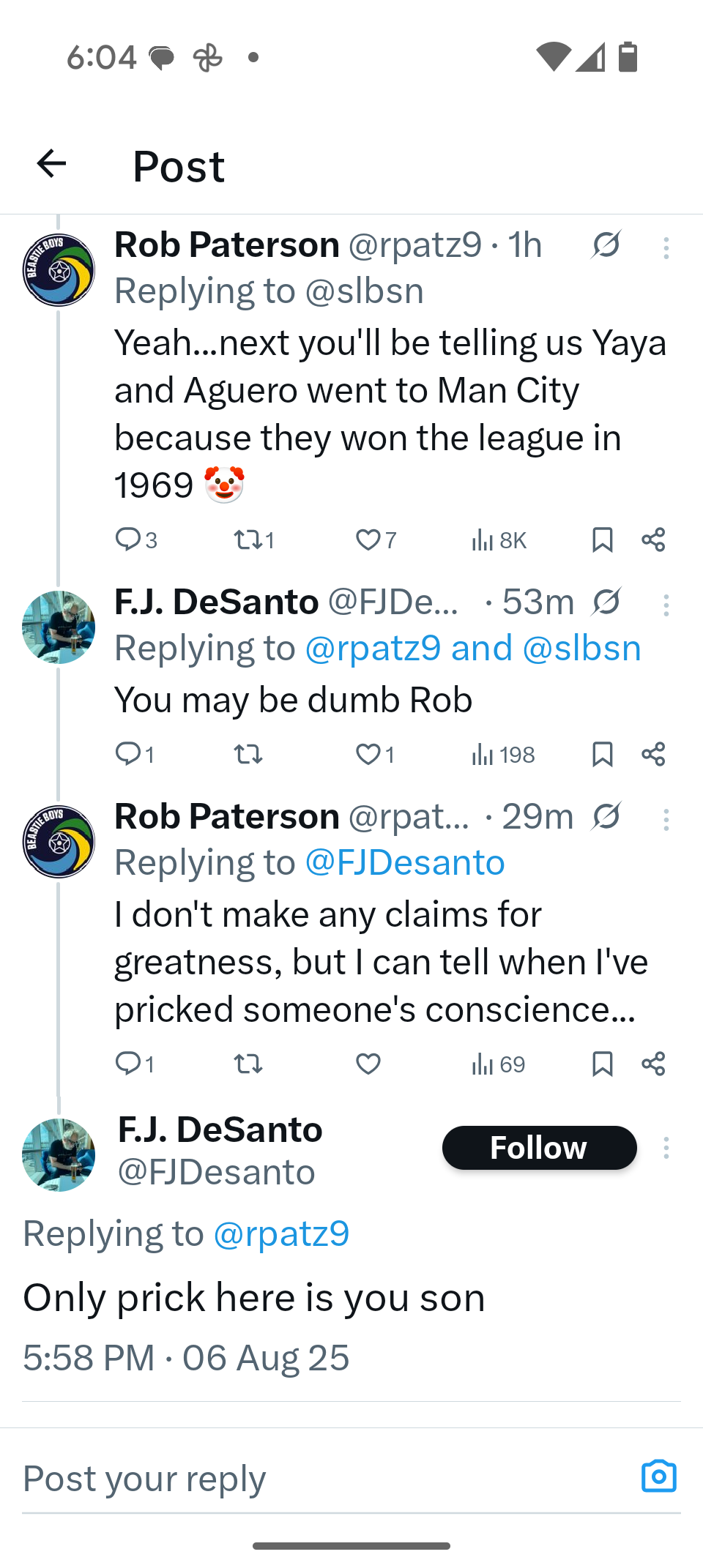View analytics for the 69-view reply
Screen dimensions: 703x1568
click(498, 1064)
